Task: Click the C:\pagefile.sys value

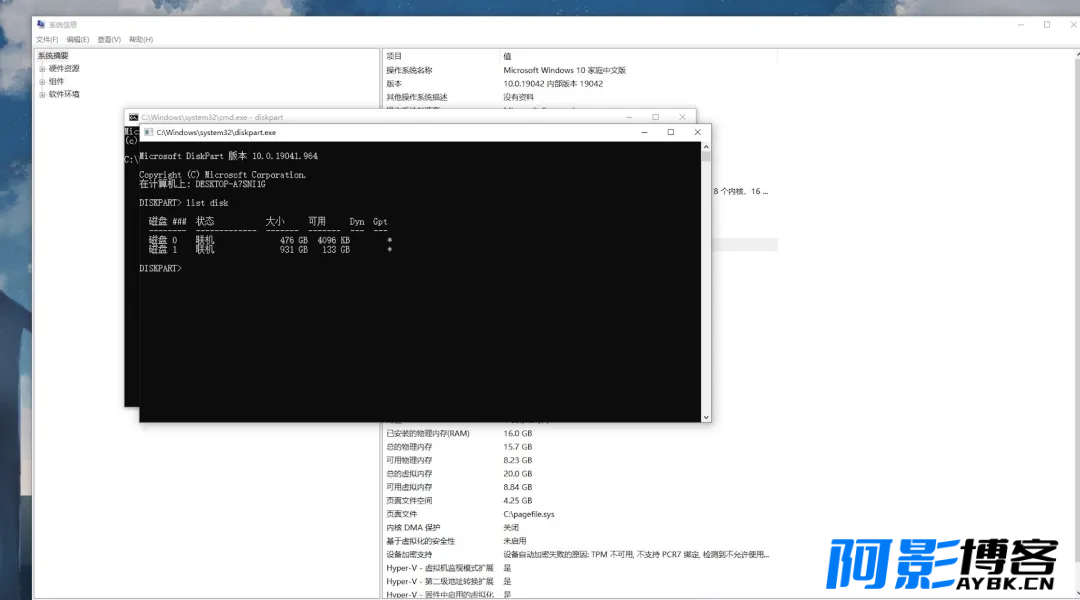Action: (528, 514)
